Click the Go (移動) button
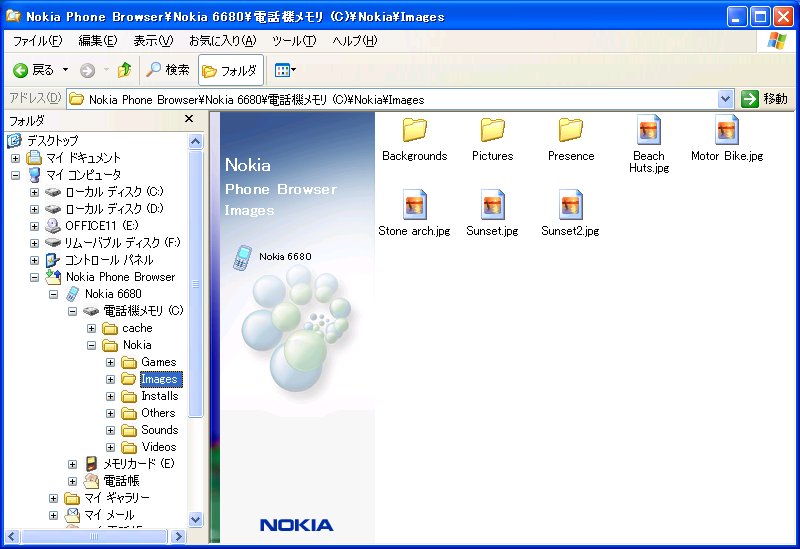Image resolution: width=800 pixels, height=549 pixels. [764, 99]
